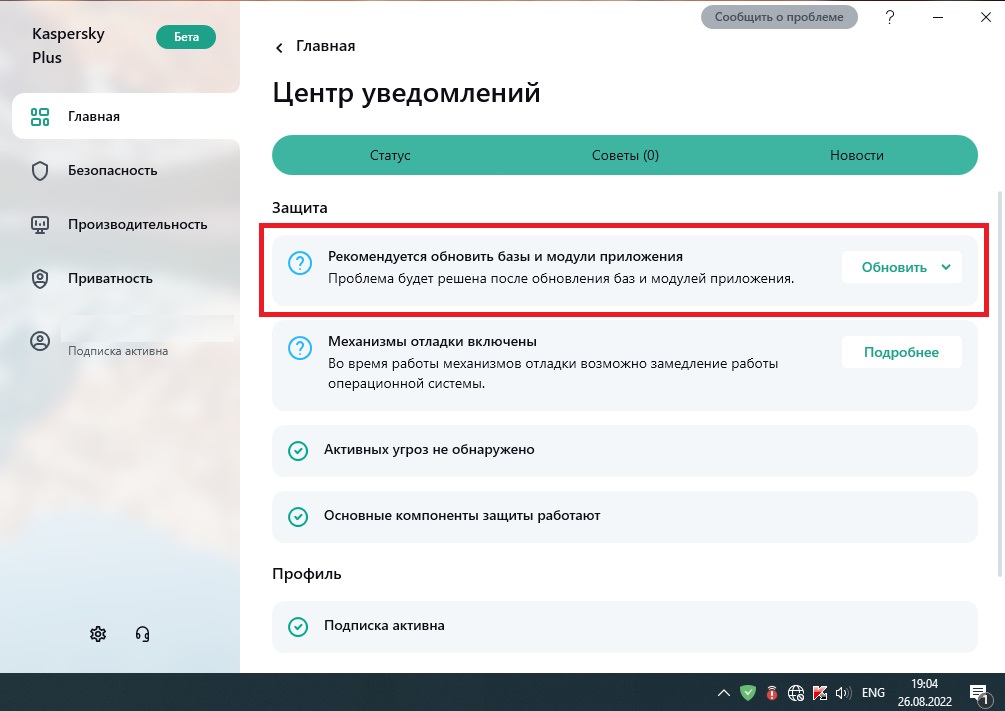Open the volume speaker tray icon
Screen dimensions: 1005x711
point(841,692)
